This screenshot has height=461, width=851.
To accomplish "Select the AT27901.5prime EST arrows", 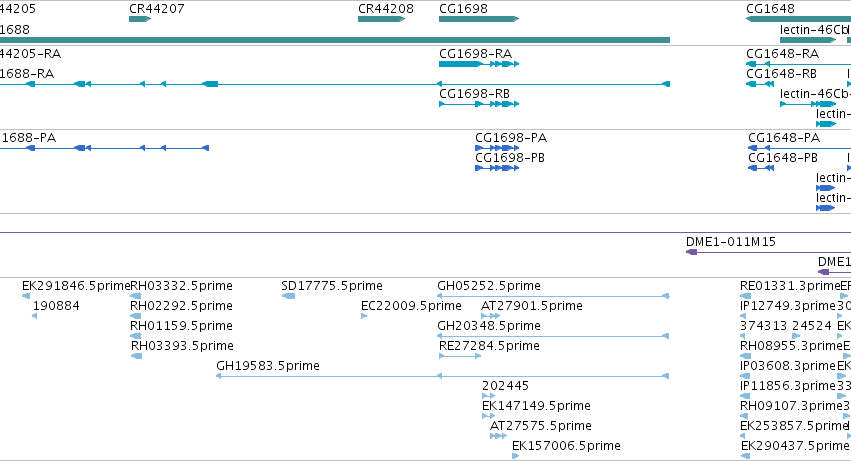I will click(x=491, y=316).
